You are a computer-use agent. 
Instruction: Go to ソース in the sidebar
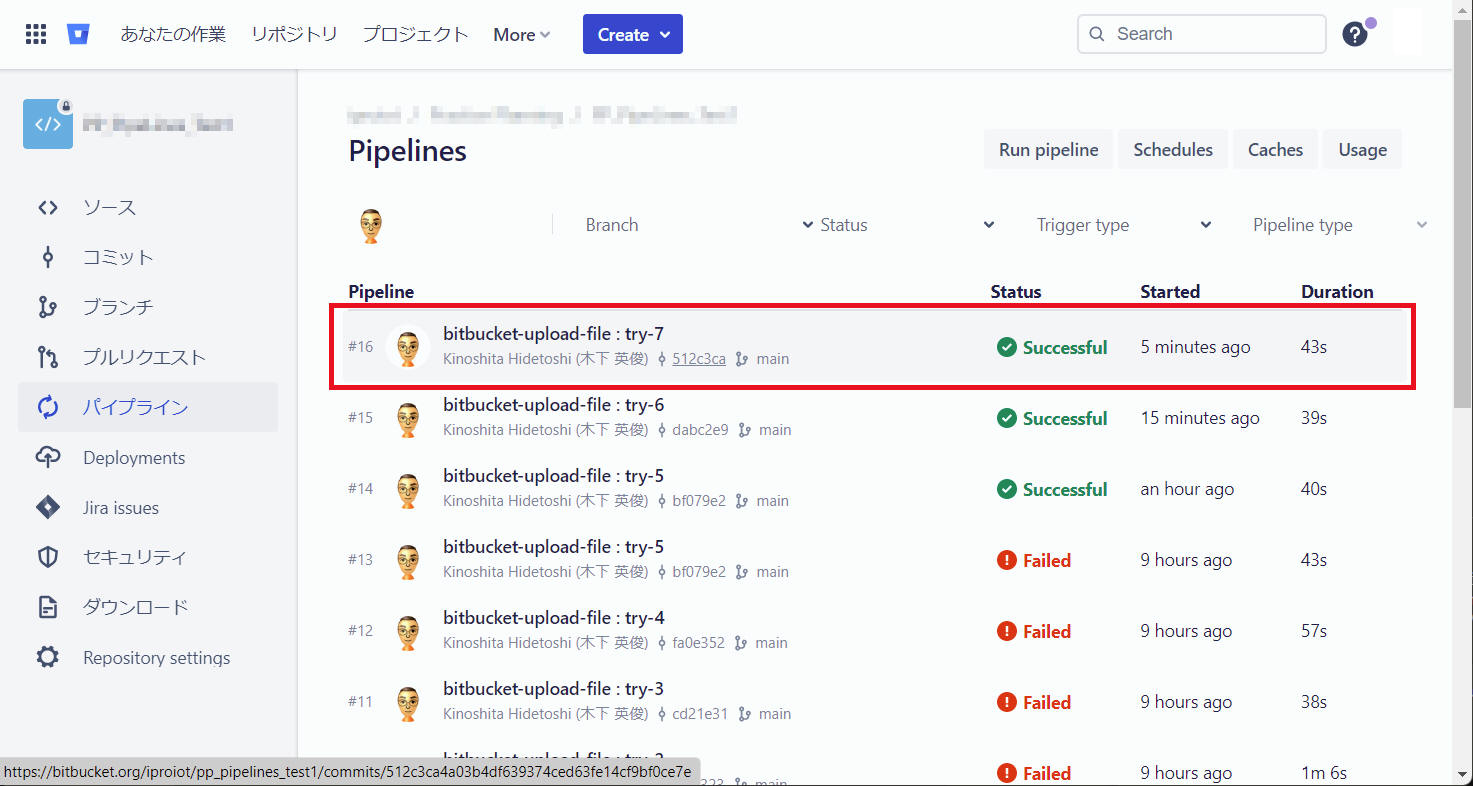(148, 208)
